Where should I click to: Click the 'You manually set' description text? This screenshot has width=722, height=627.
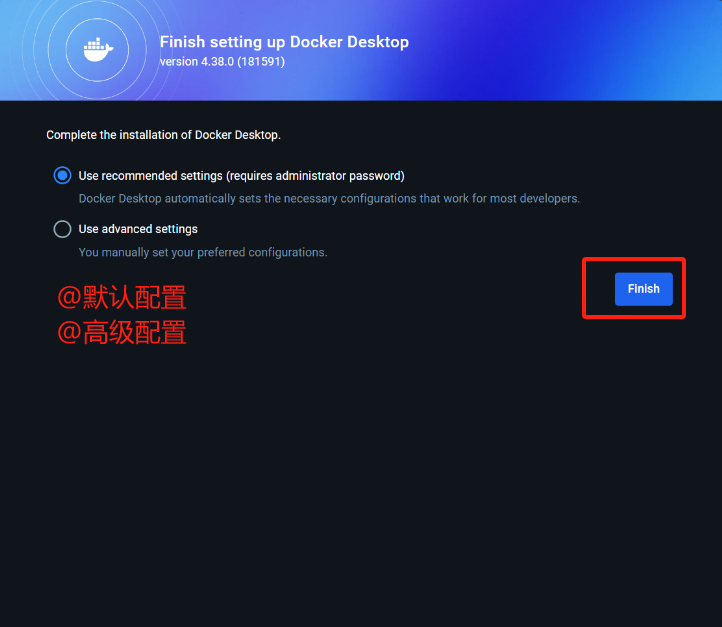coord(203,252)
